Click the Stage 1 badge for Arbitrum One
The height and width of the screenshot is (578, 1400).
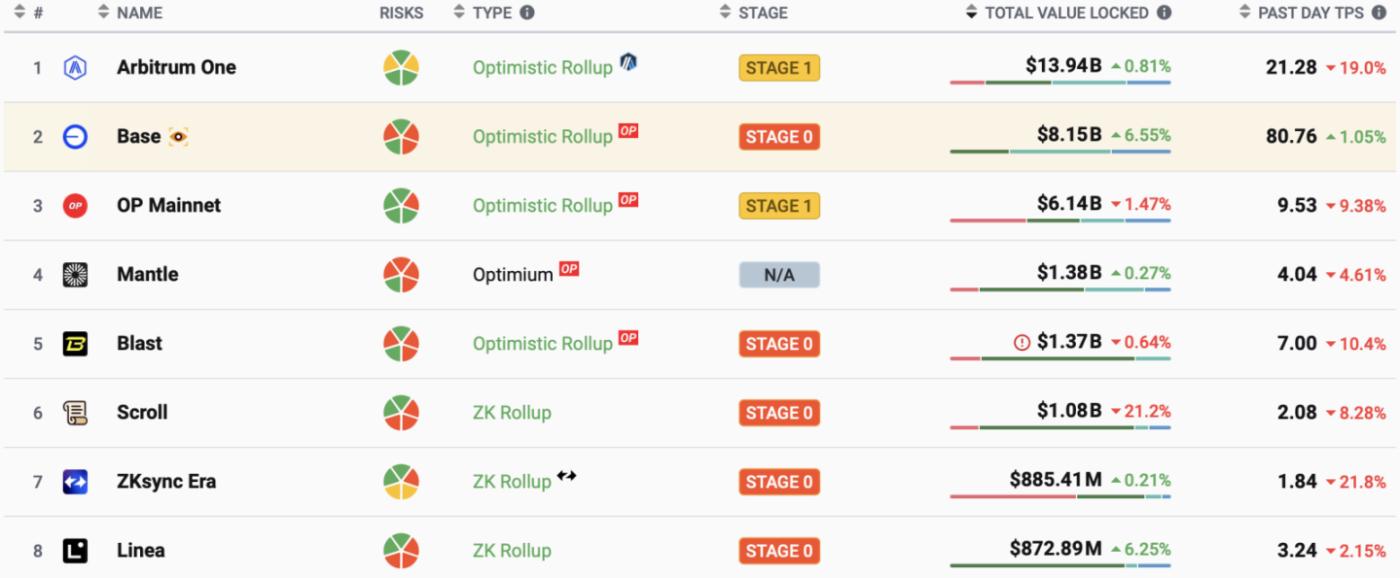(x=779, y=68)
